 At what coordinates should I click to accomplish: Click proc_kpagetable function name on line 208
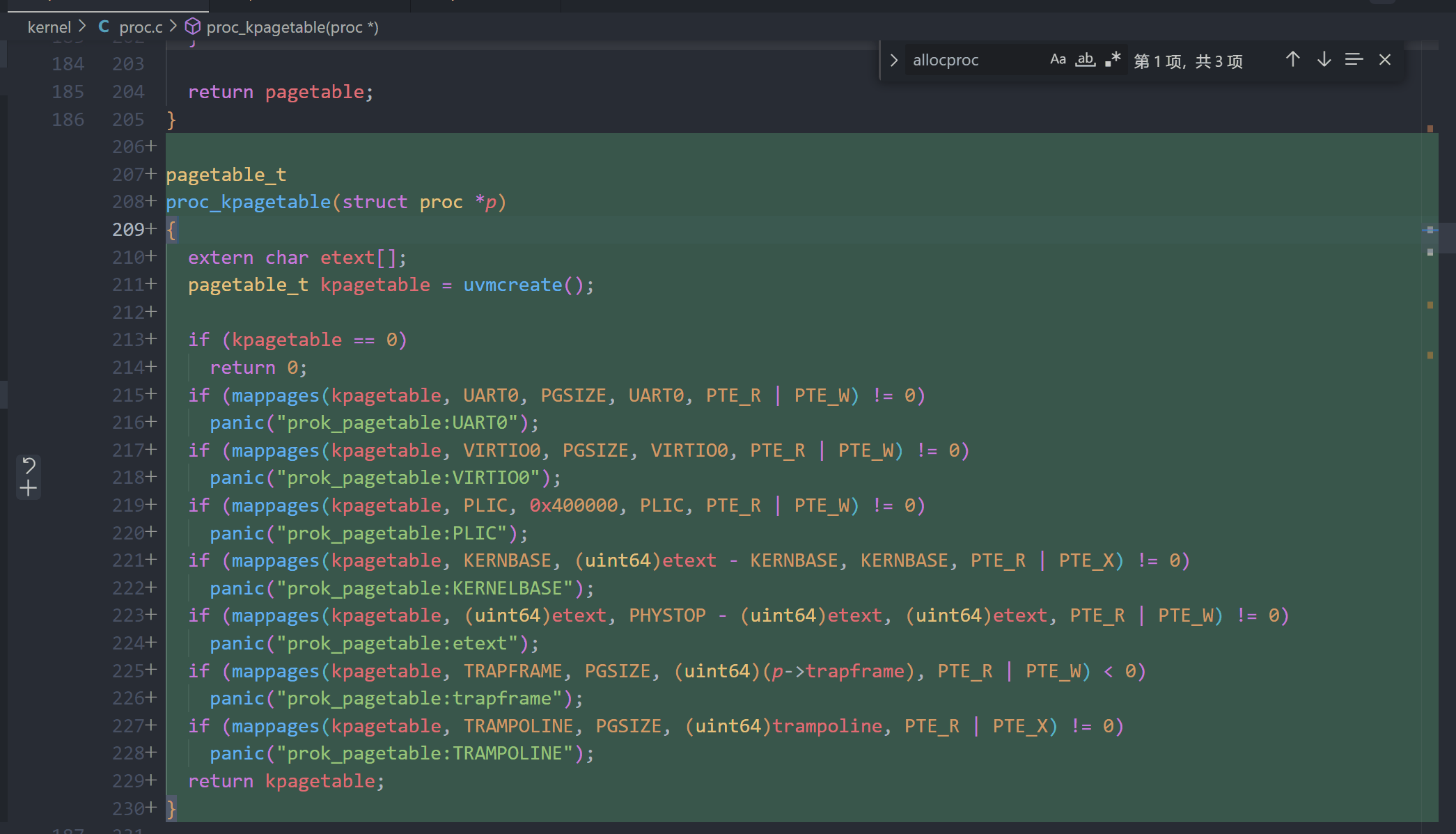point(248,202)
